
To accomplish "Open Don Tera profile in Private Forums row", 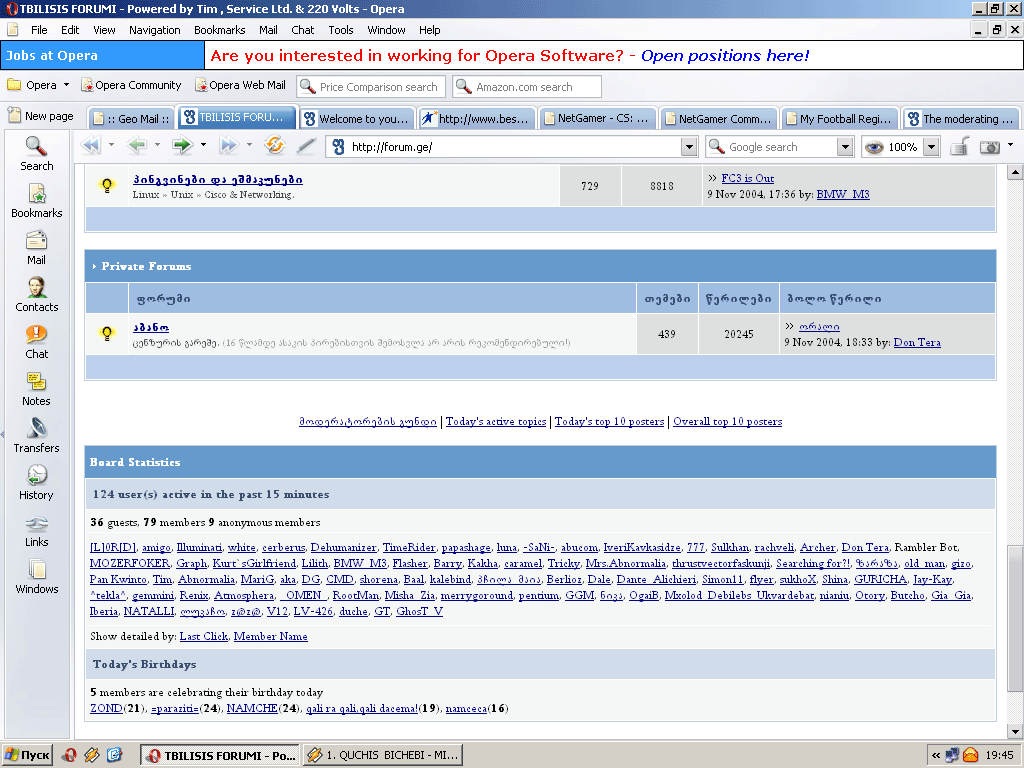I will (917, 342).
